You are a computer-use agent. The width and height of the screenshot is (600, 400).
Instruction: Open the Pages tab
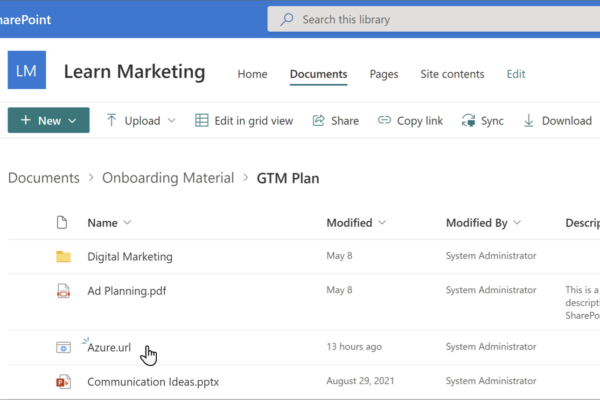[x=384, y=74]
